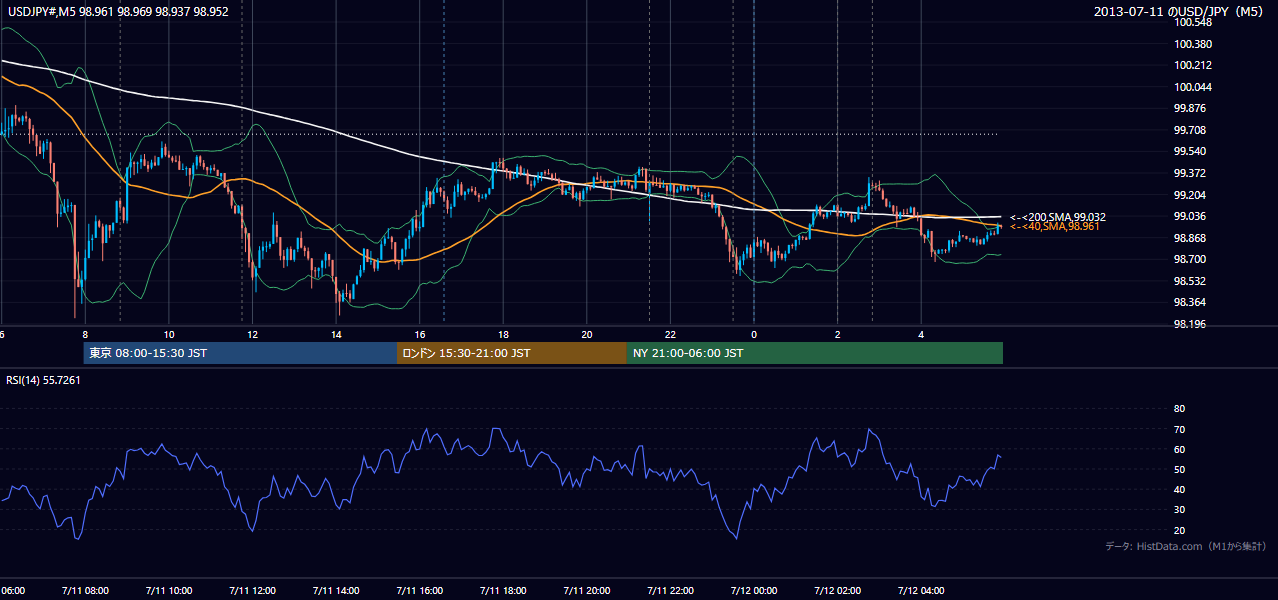Click the bottom date label 7/11 08:00
The image size is (1278, 600).
[85, 590]
